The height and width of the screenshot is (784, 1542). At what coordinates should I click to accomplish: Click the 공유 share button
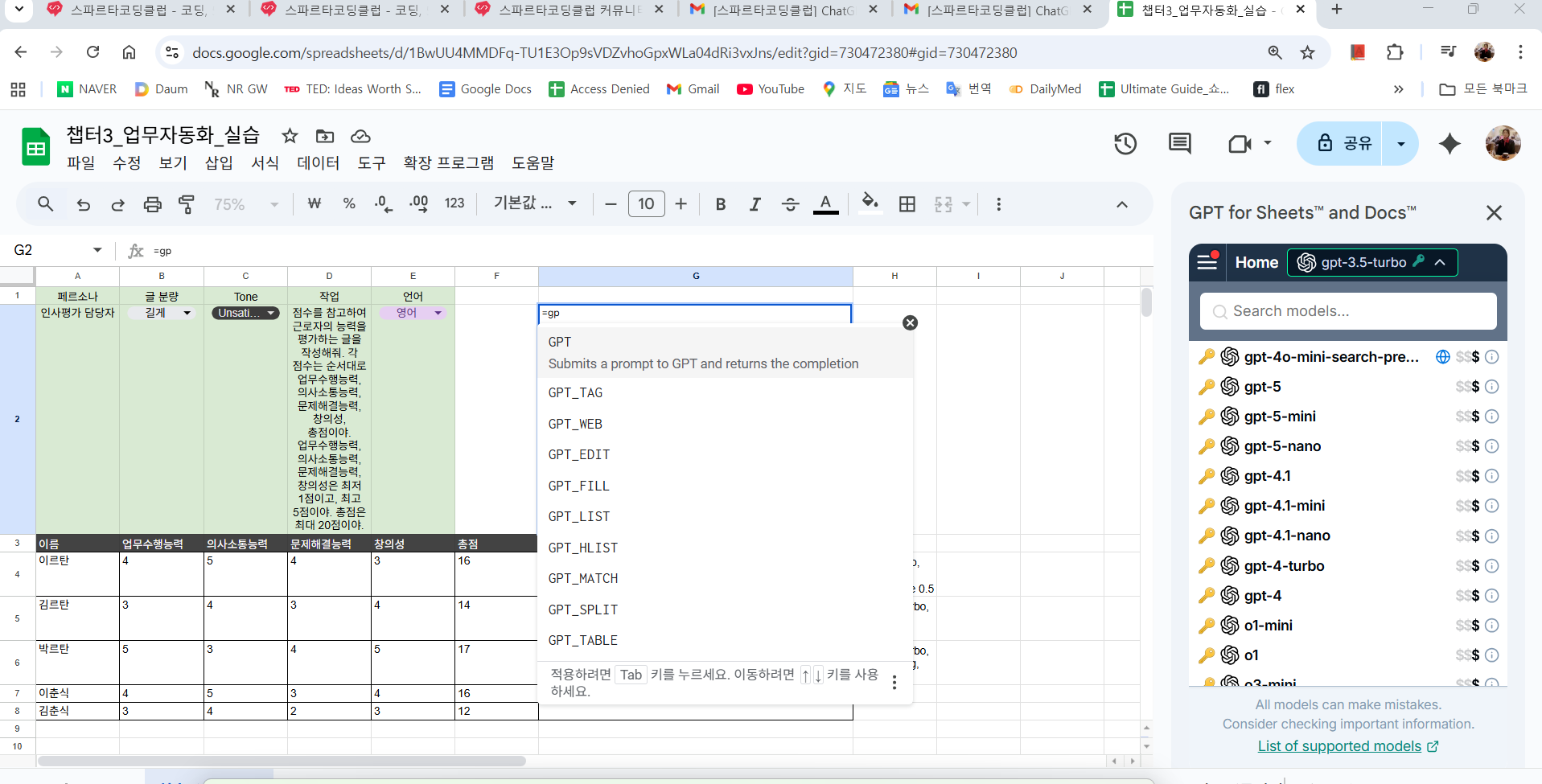tap(1340, 143)
